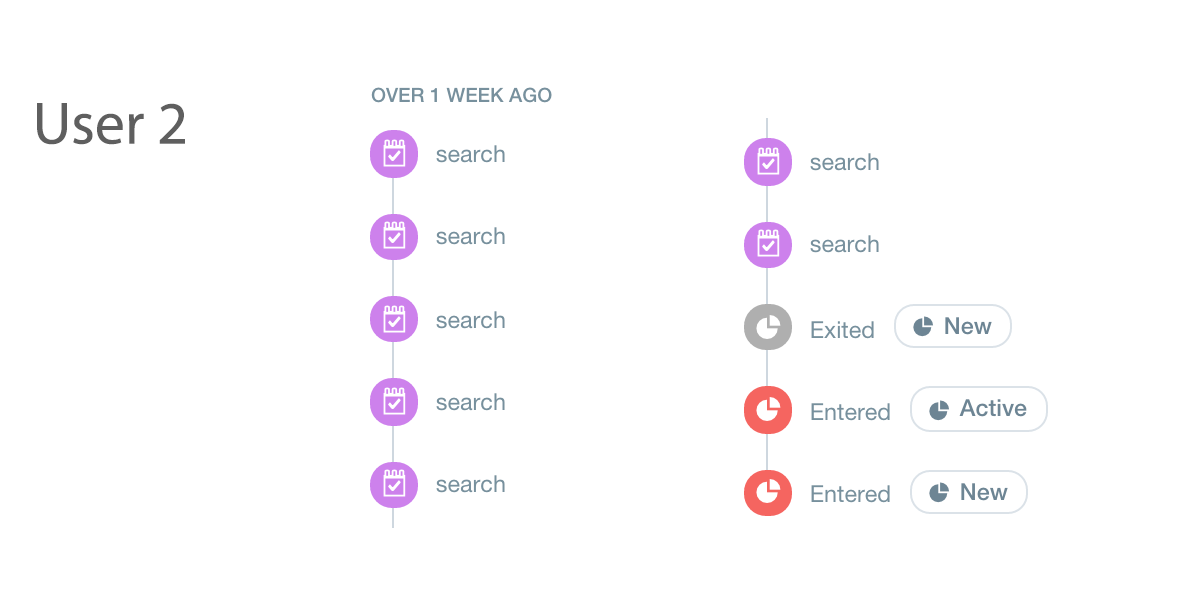The image size is (1200, 600).
Task: Select the Exited event label
Action: point(842,330)
